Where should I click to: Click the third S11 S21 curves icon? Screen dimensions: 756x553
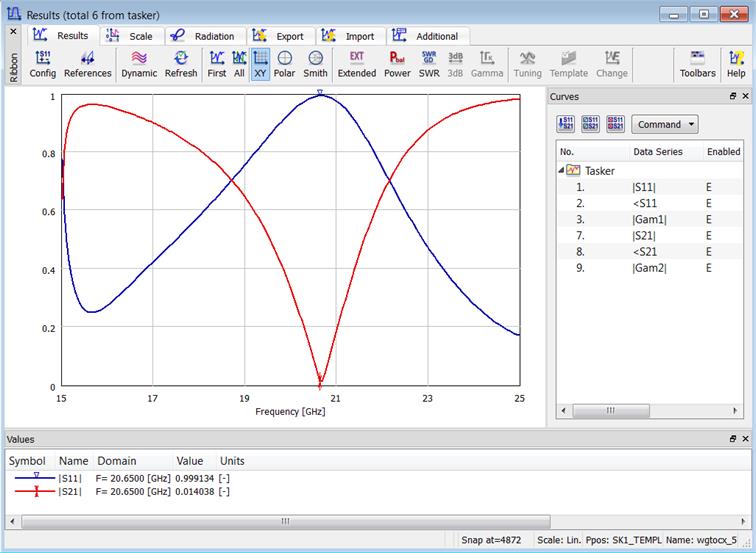[615, 124]
